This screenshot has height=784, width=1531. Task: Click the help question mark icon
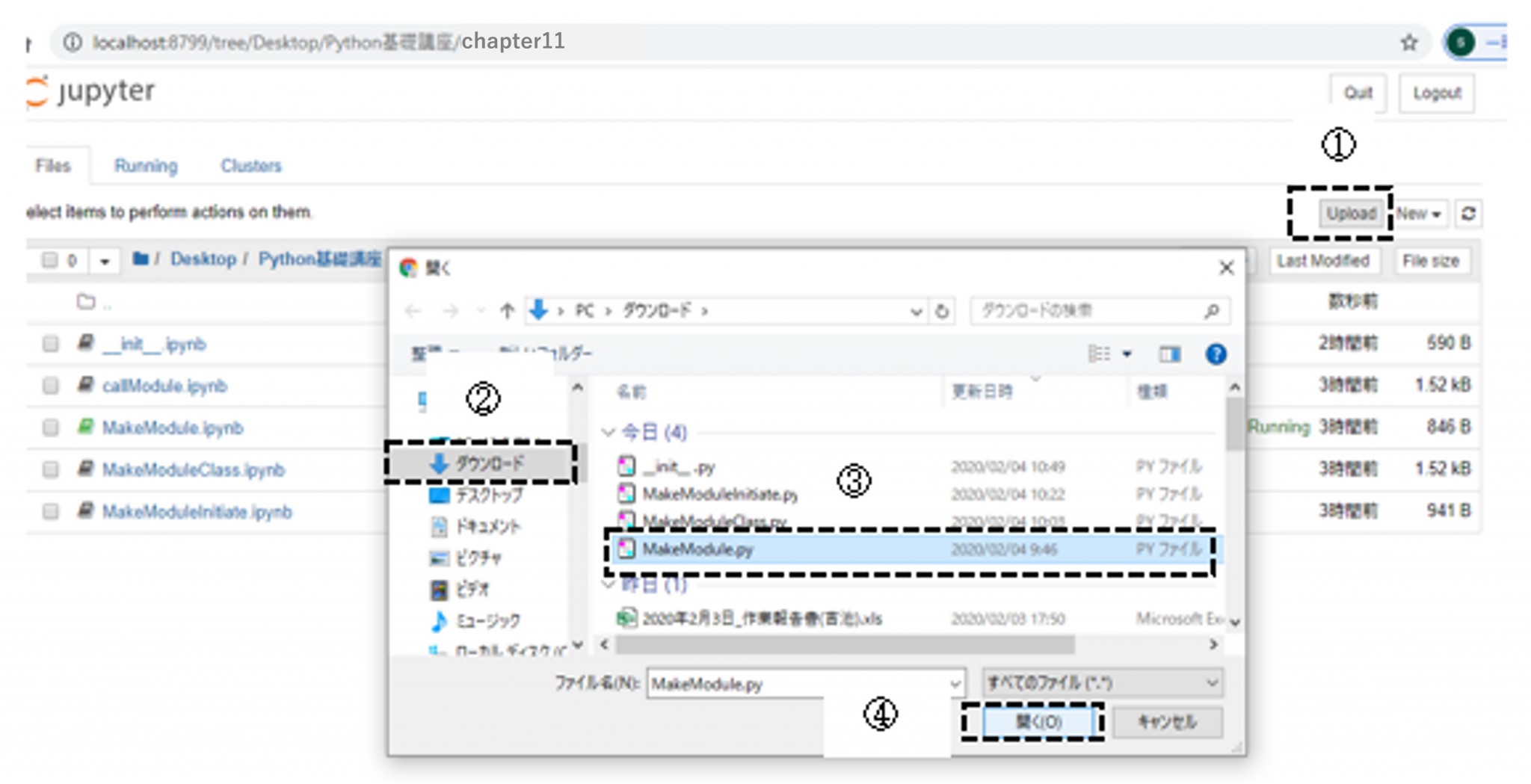1216,354
